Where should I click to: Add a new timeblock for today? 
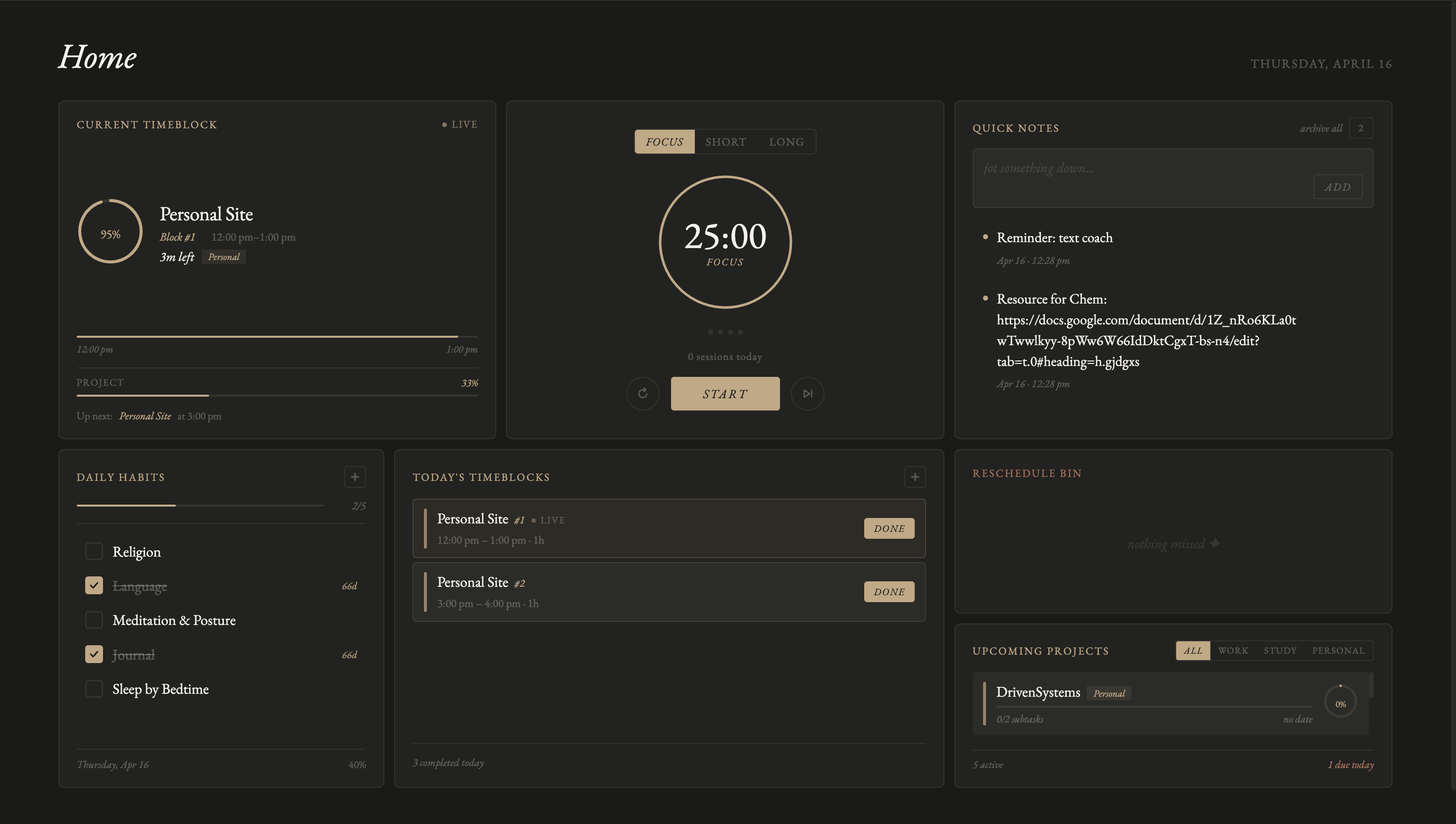coord(914,476)
